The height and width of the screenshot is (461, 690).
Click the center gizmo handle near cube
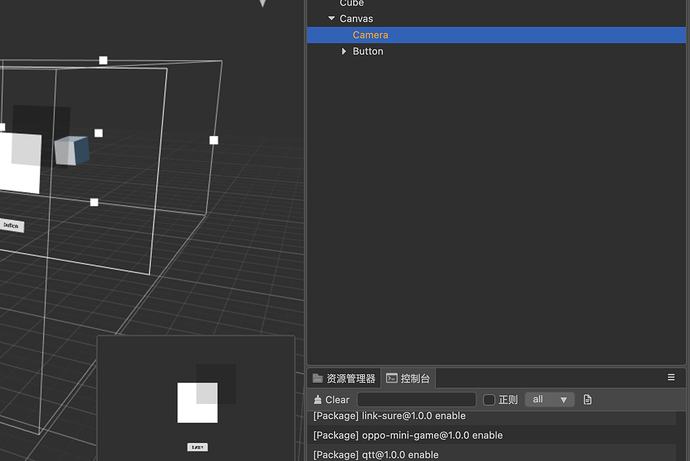click(x=99, y=133)
